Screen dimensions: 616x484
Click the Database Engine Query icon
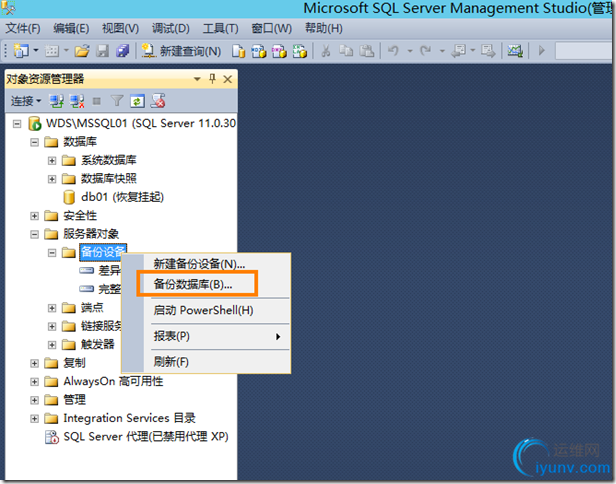[x=238, y=51]
